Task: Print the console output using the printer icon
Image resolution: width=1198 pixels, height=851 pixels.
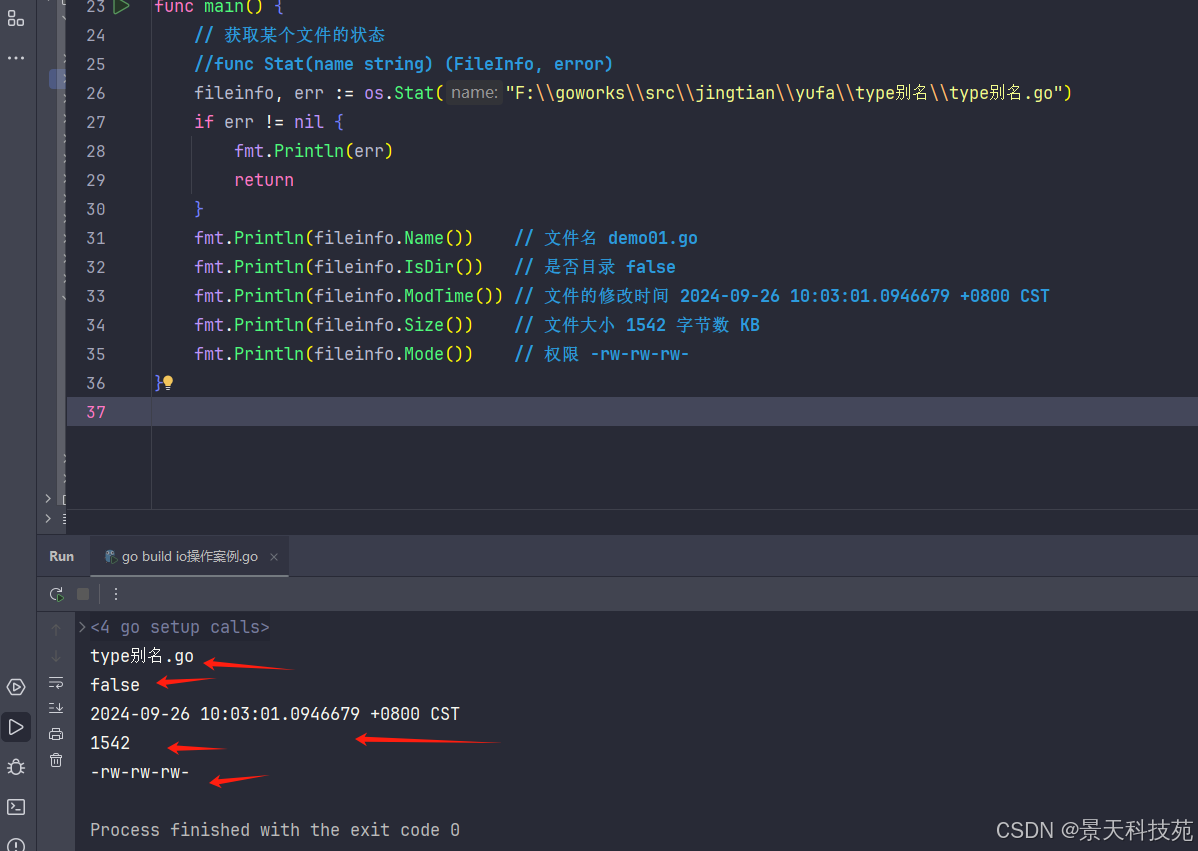Action: coord(56,734)
